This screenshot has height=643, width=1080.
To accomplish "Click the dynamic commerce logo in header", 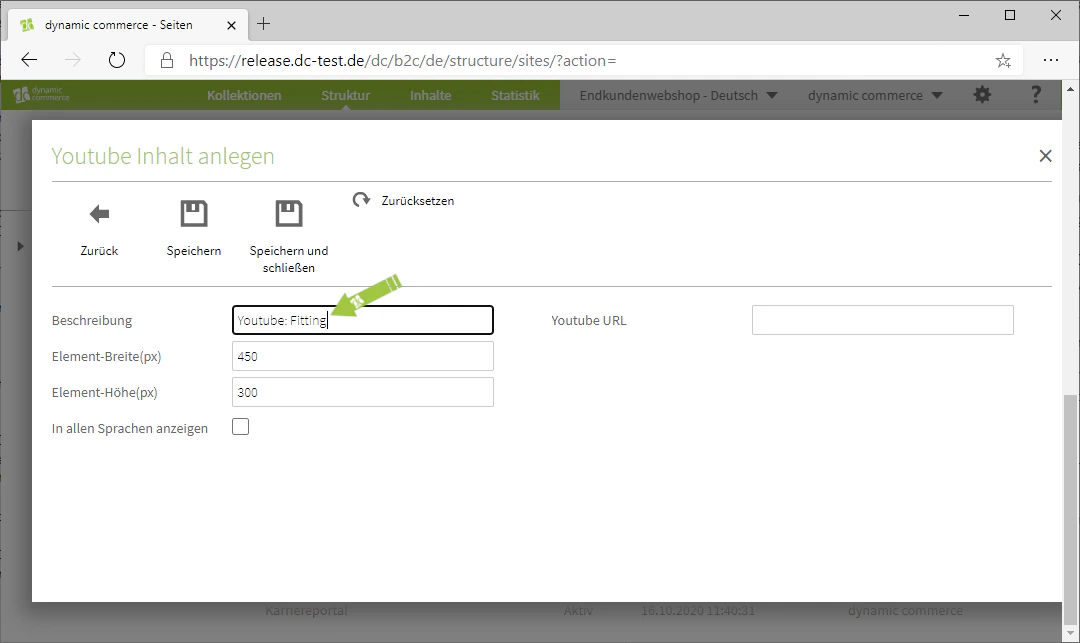I will click(x=41, y=94).
